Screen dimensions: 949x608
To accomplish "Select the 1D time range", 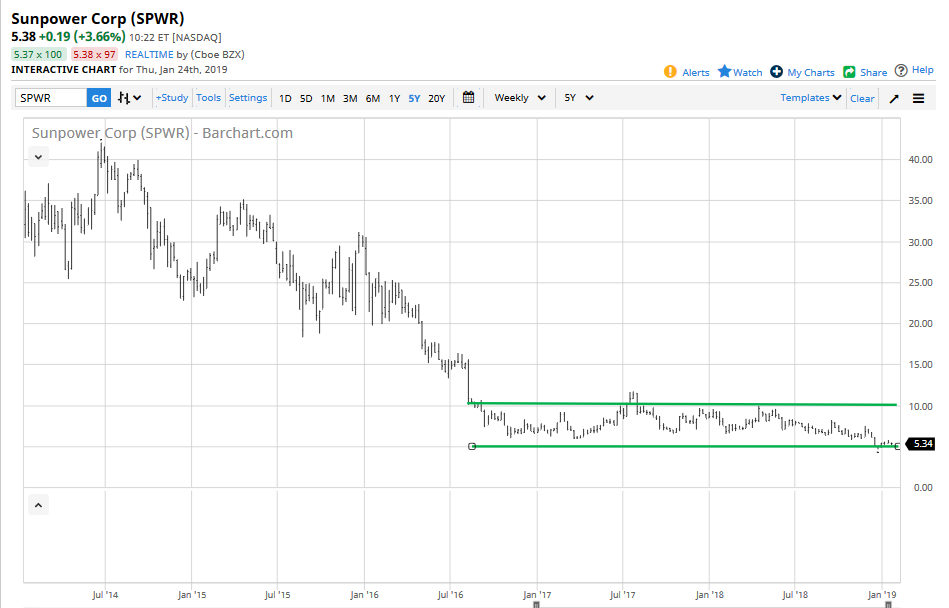I will point(285,99).
